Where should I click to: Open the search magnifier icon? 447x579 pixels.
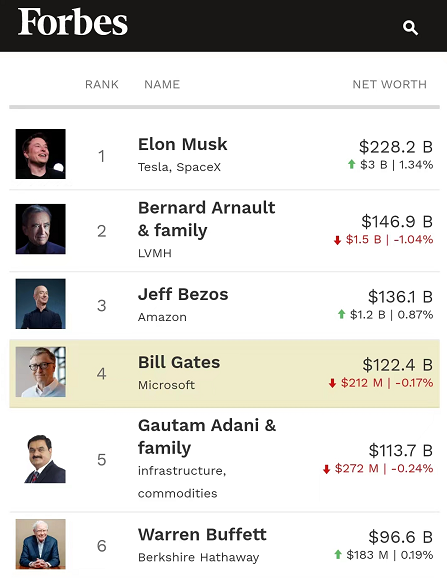point(410,28)
